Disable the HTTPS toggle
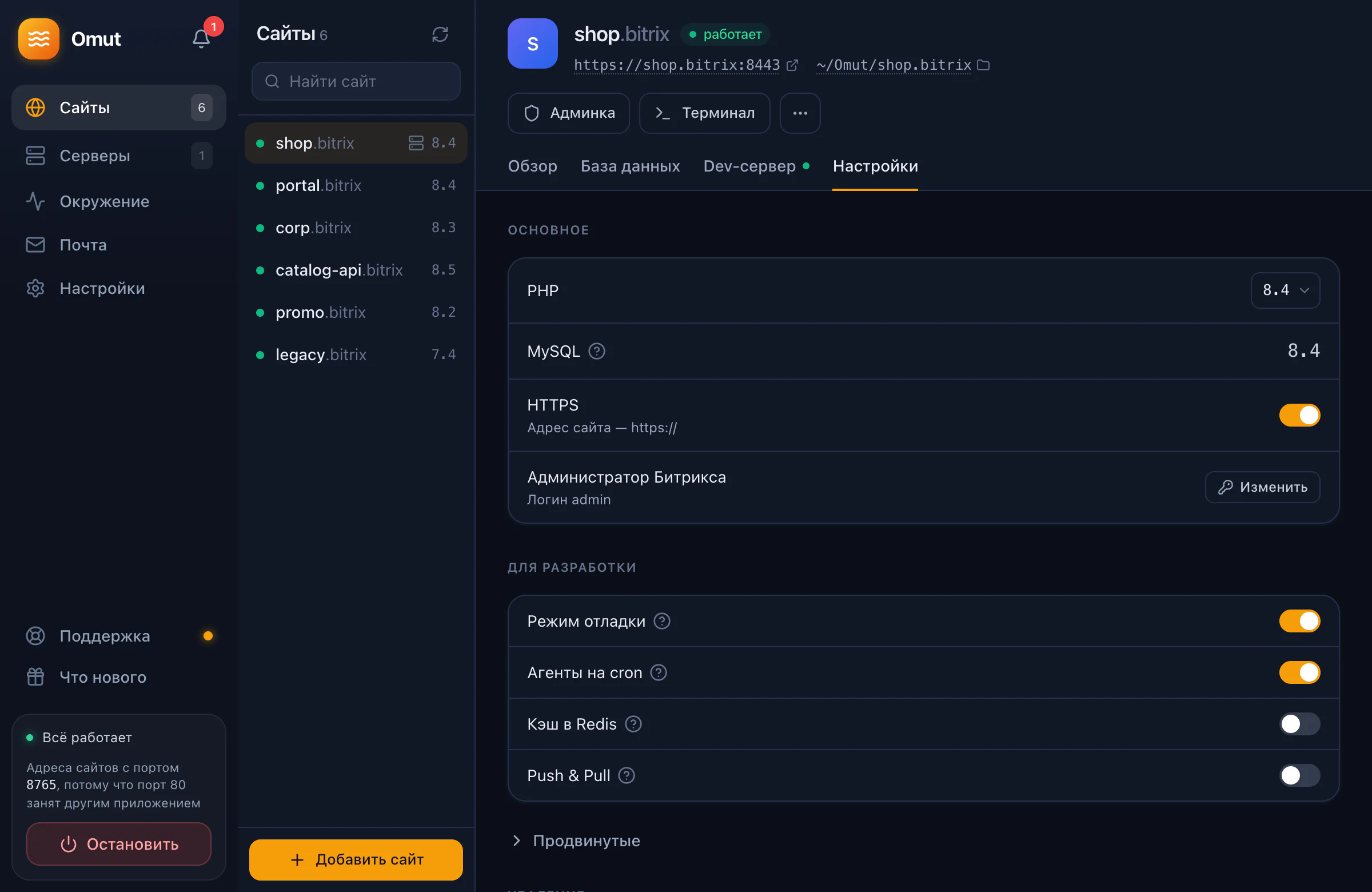The image size is (1372, 892). coord(1299,415)
